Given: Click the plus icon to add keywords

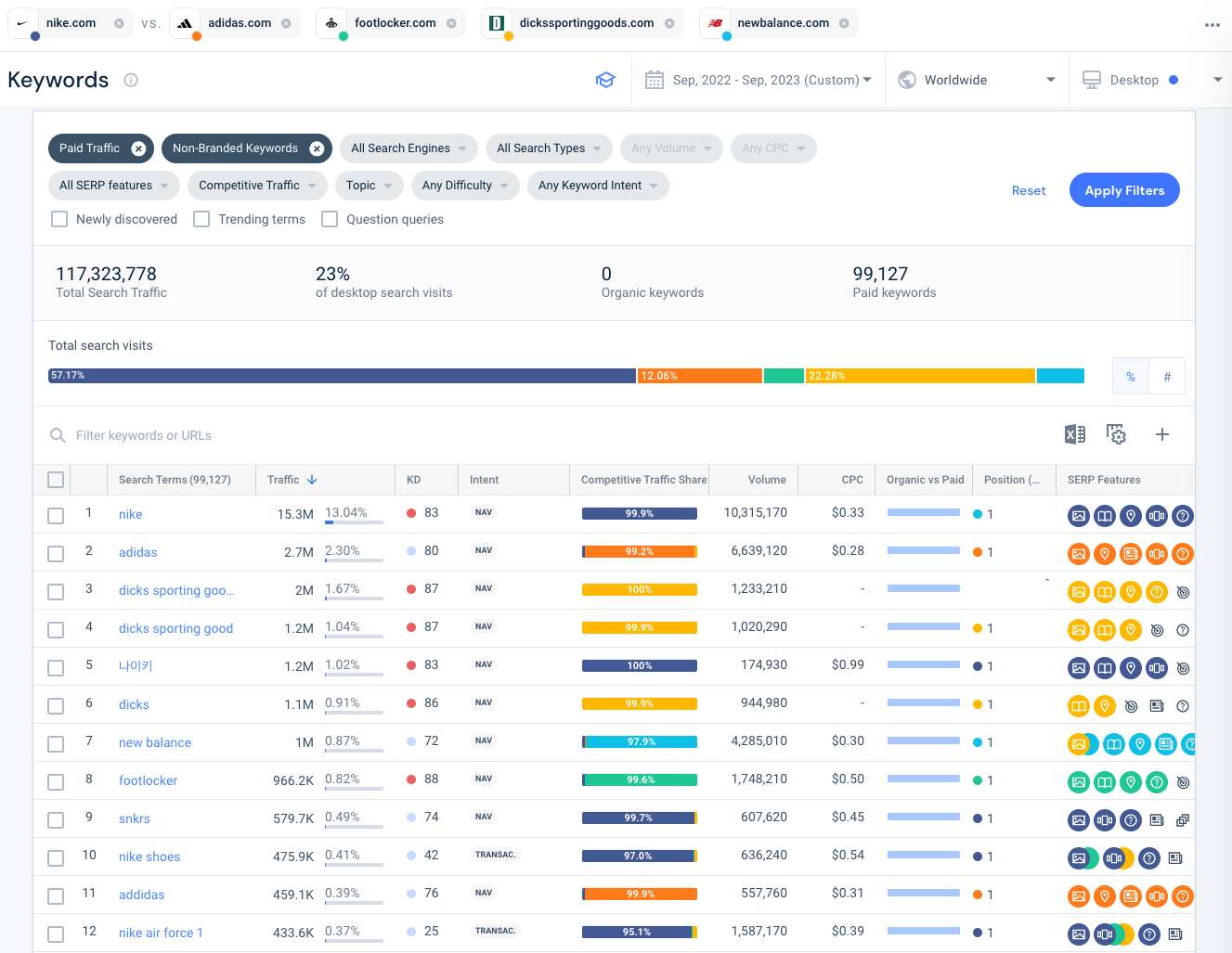Looking at the screenshot, I should pos(1161,433).
